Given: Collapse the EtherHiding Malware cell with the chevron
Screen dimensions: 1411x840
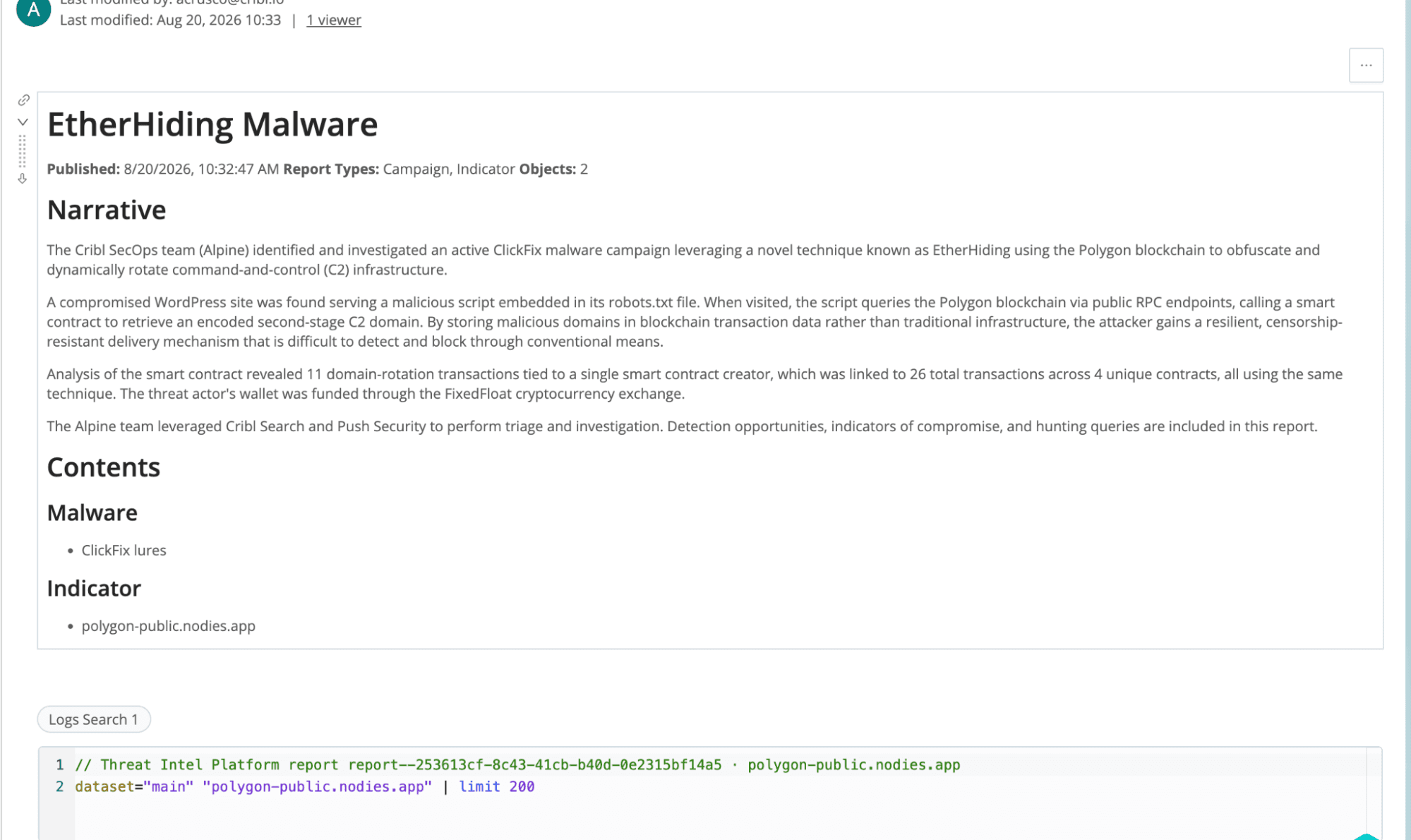Looking at the screenshot, I should coord(23,122).
